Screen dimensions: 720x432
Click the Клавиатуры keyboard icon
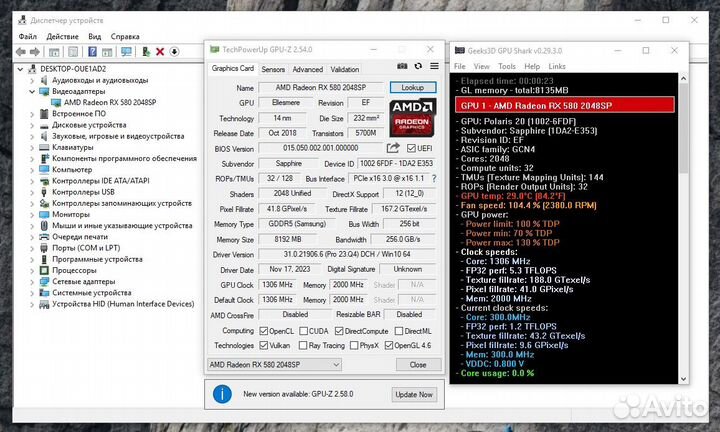(x=44, y=147)
